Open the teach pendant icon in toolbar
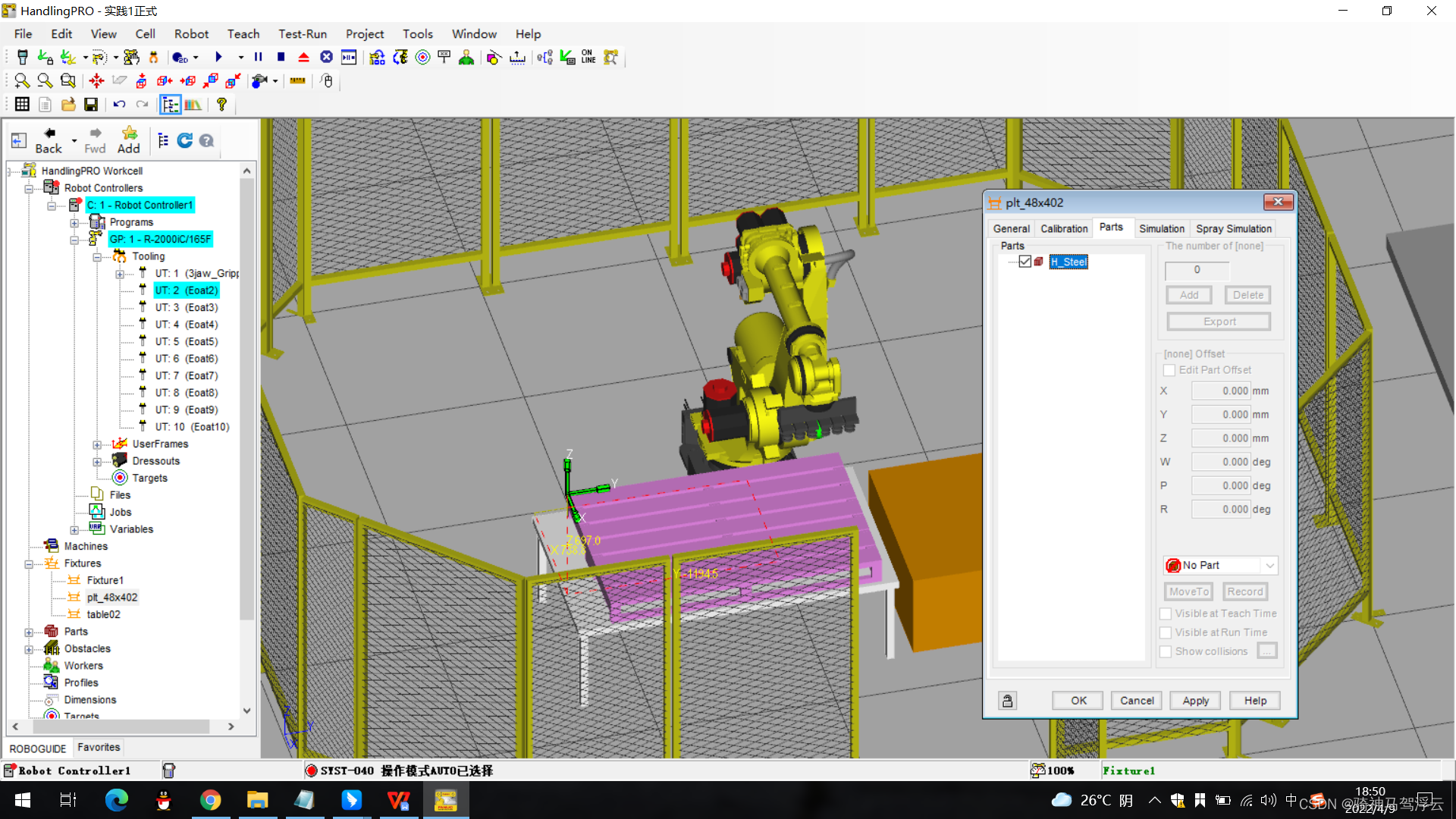 click(x=23, y=58)
